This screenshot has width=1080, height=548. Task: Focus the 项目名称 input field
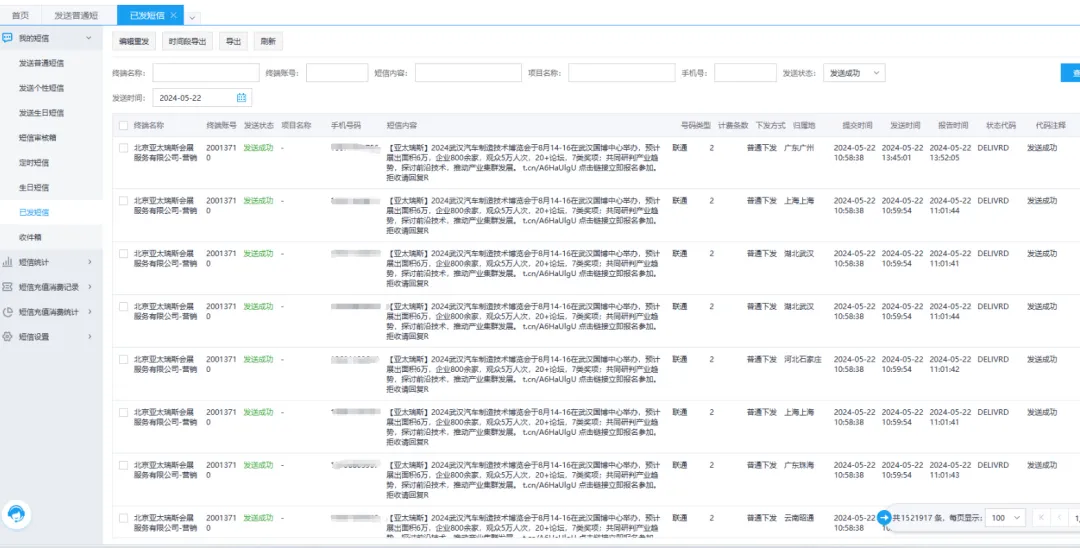click(x=622, y=73)
